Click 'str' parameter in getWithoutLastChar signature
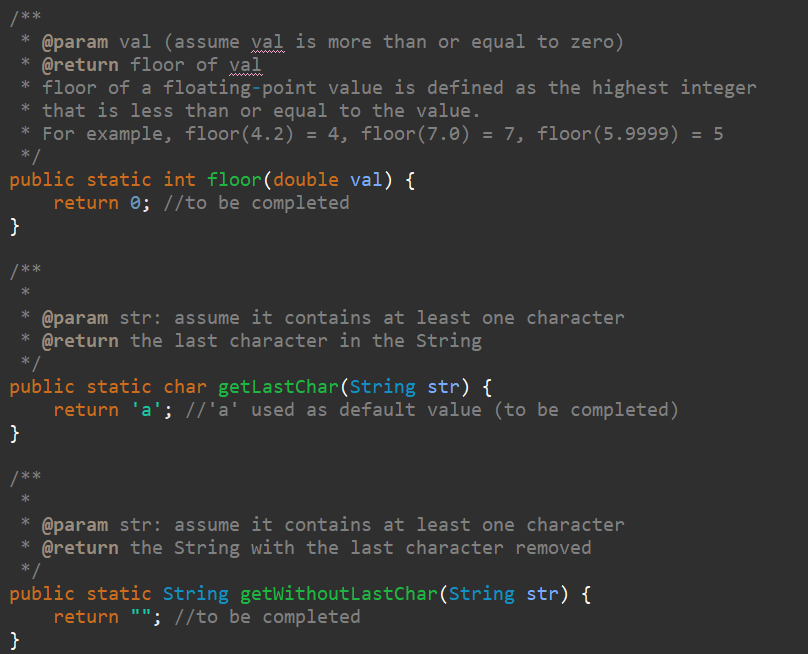Viewport: 808px width, 654px height. coord(542,594)
